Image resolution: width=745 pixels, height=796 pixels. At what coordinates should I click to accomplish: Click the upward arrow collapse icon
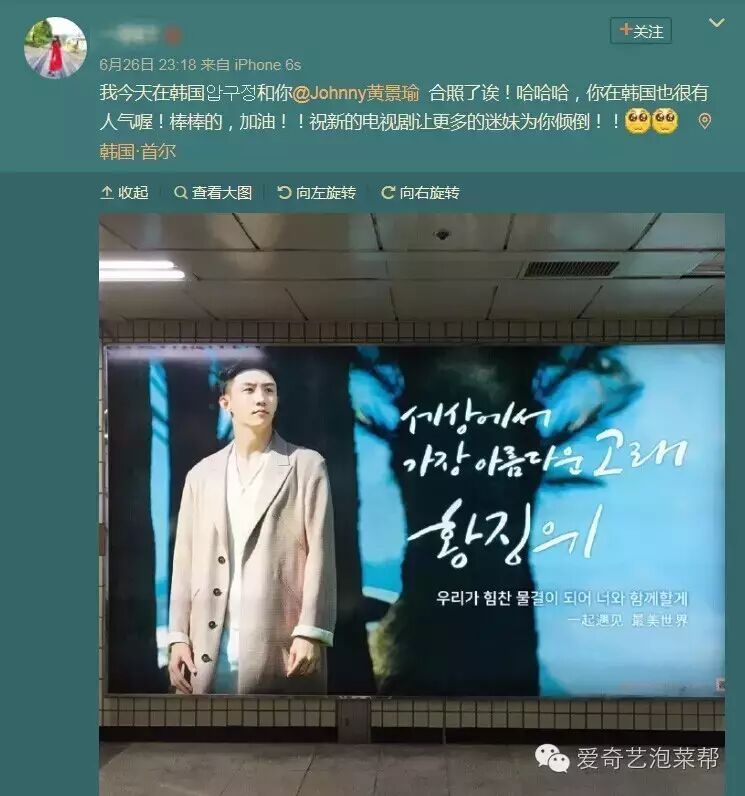point(107,192)
